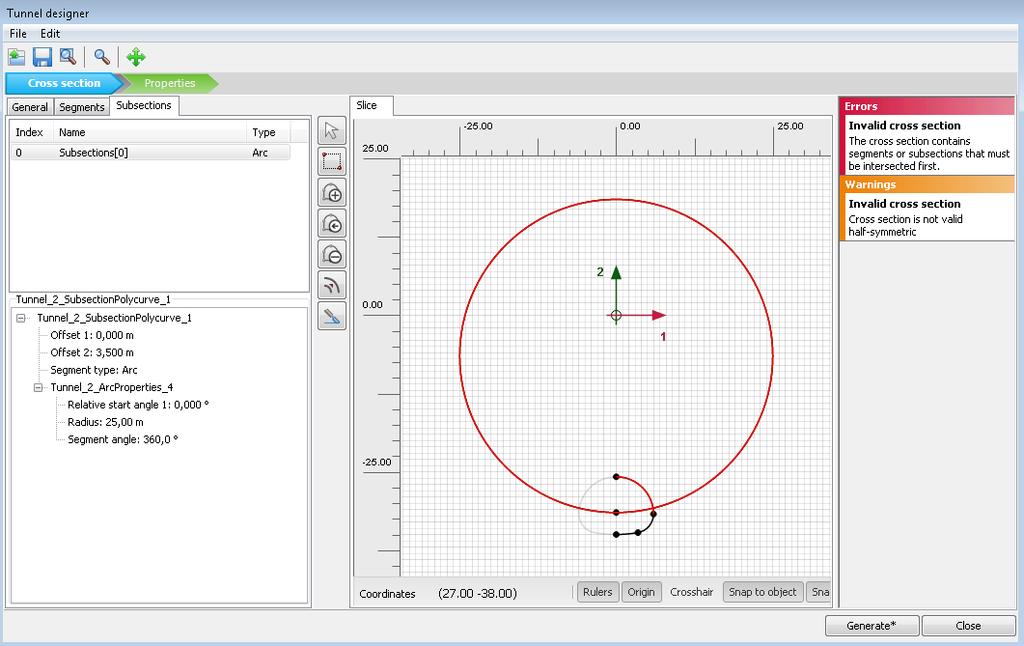
Task: Select Relative start angle 1: 0,000° property
Action: pyautogui.click(x=138, y=405)
